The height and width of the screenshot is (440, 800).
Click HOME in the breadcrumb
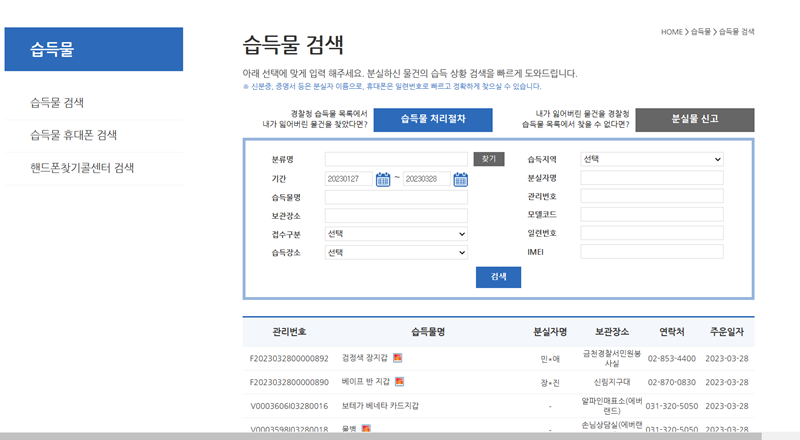tap(671, 32)
